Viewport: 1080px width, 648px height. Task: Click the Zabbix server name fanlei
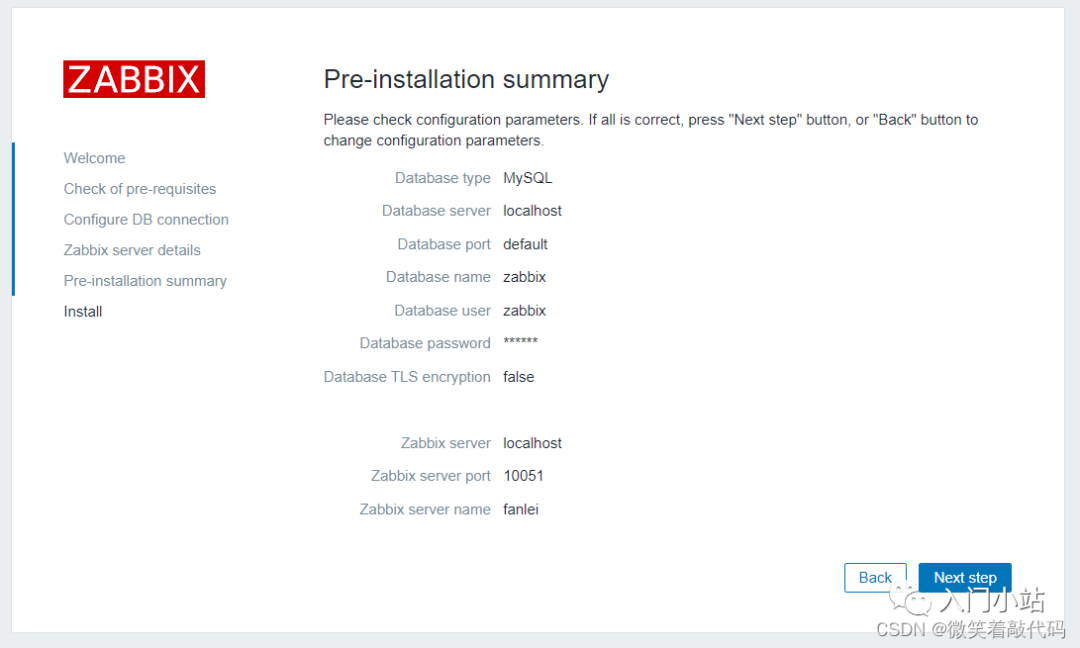(x=521, y=510)
